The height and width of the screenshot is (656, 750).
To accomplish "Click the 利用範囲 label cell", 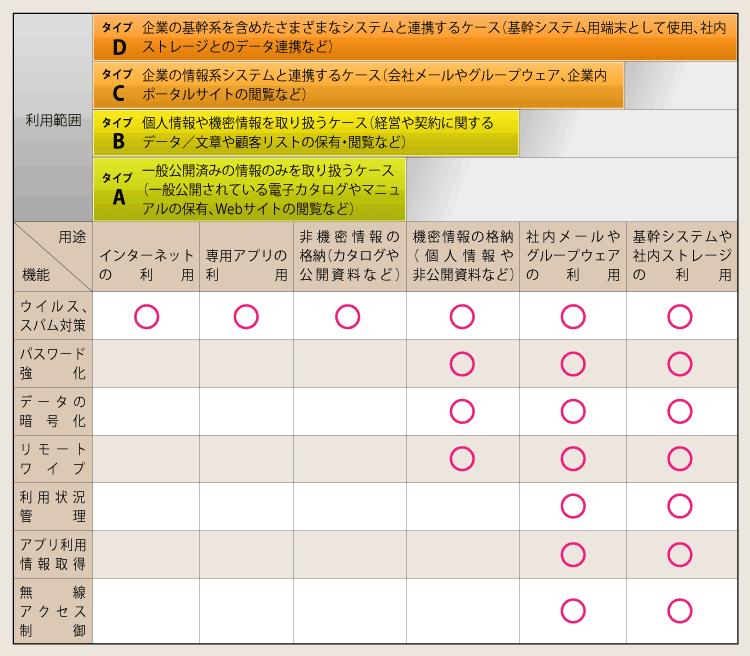I will pos(53,118).
